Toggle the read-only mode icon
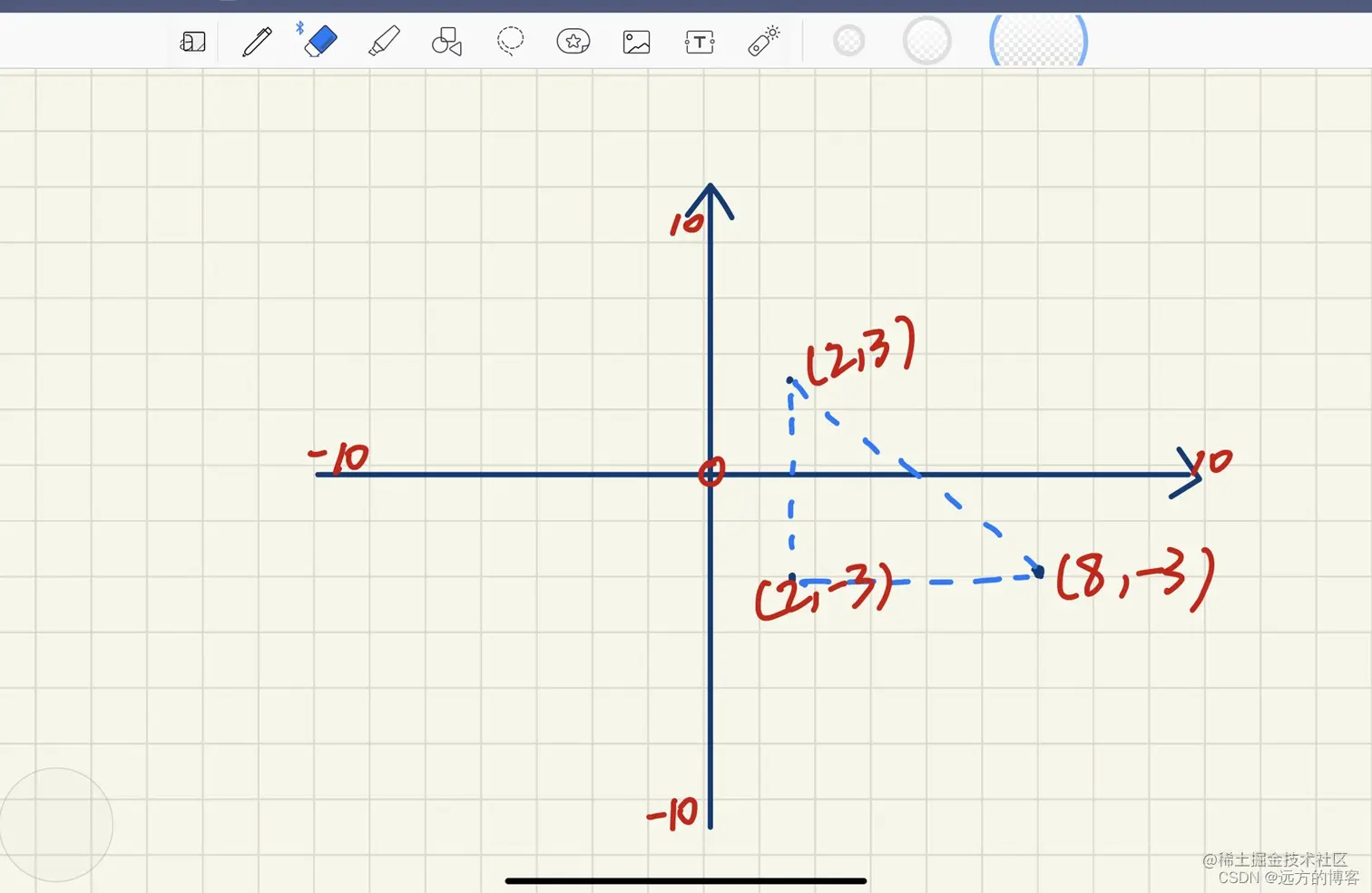 (193, 42)
